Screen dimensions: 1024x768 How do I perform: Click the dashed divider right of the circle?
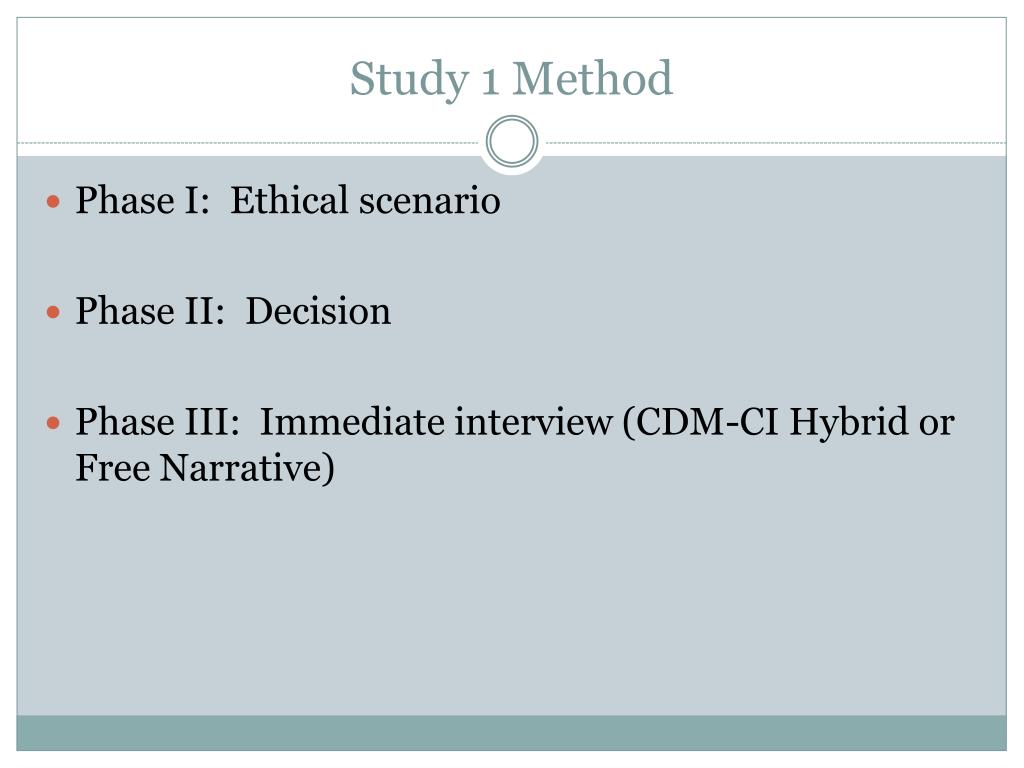773,142
